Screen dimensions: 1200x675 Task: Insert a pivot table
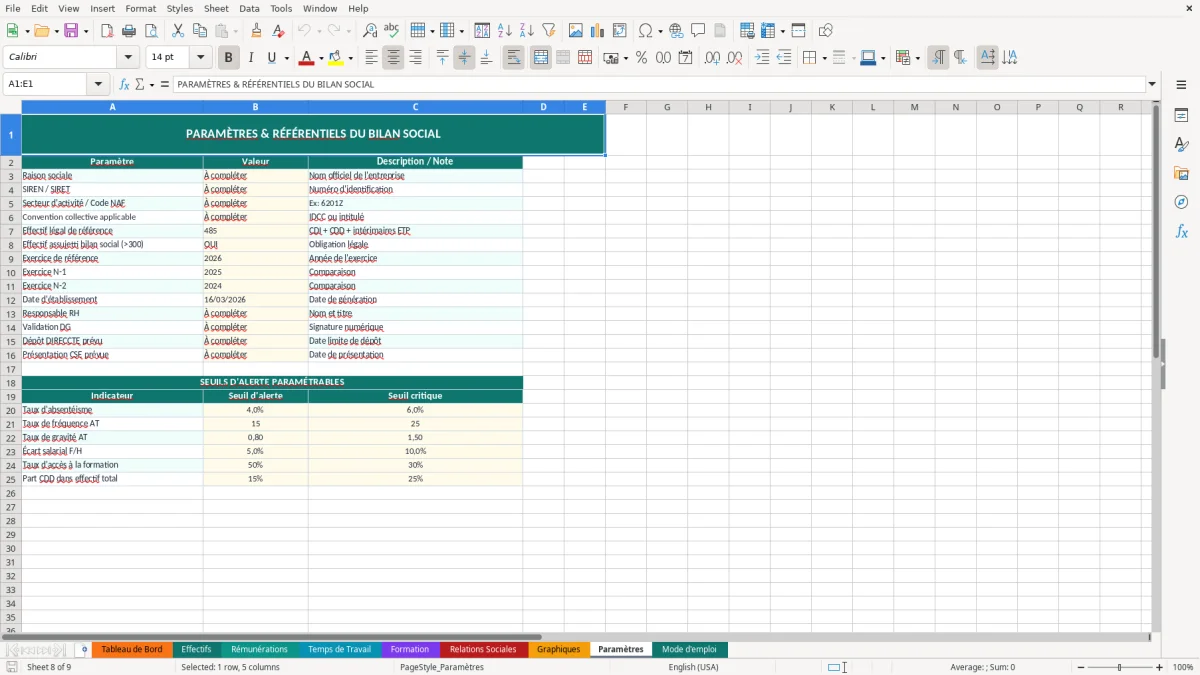[x=620, y=31]
